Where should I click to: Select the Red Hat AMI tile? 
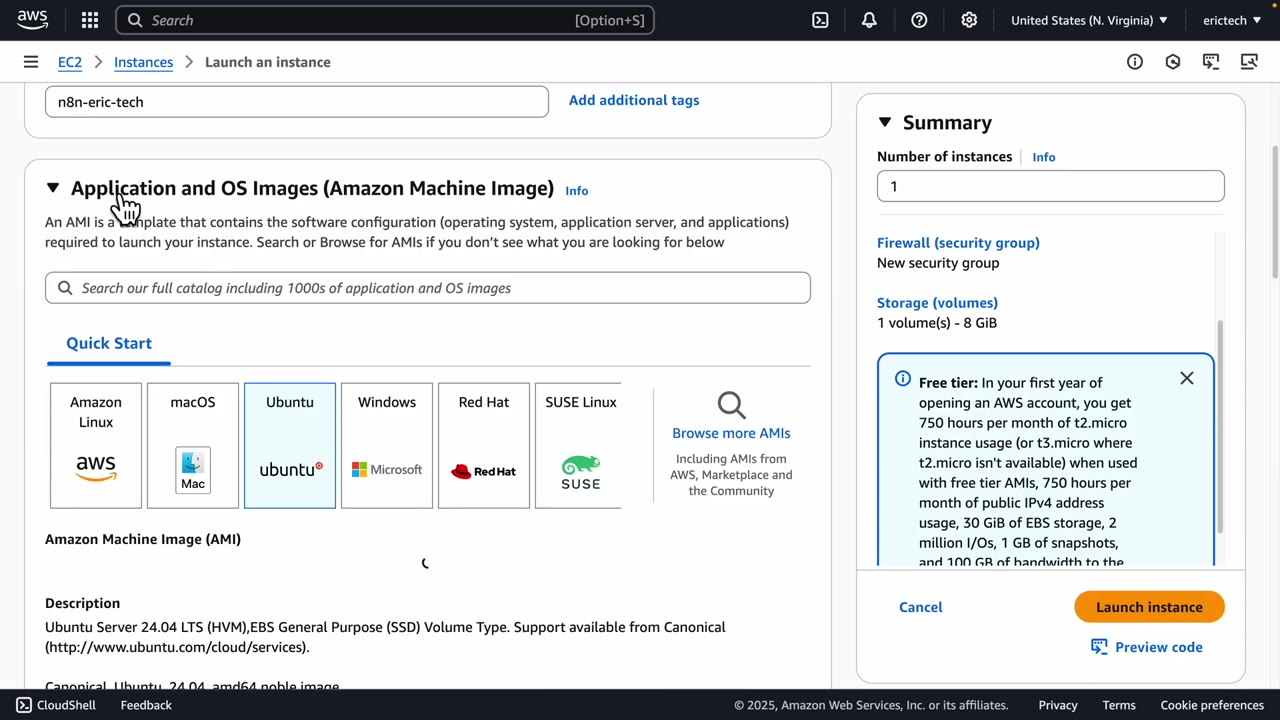click(484, 445)
